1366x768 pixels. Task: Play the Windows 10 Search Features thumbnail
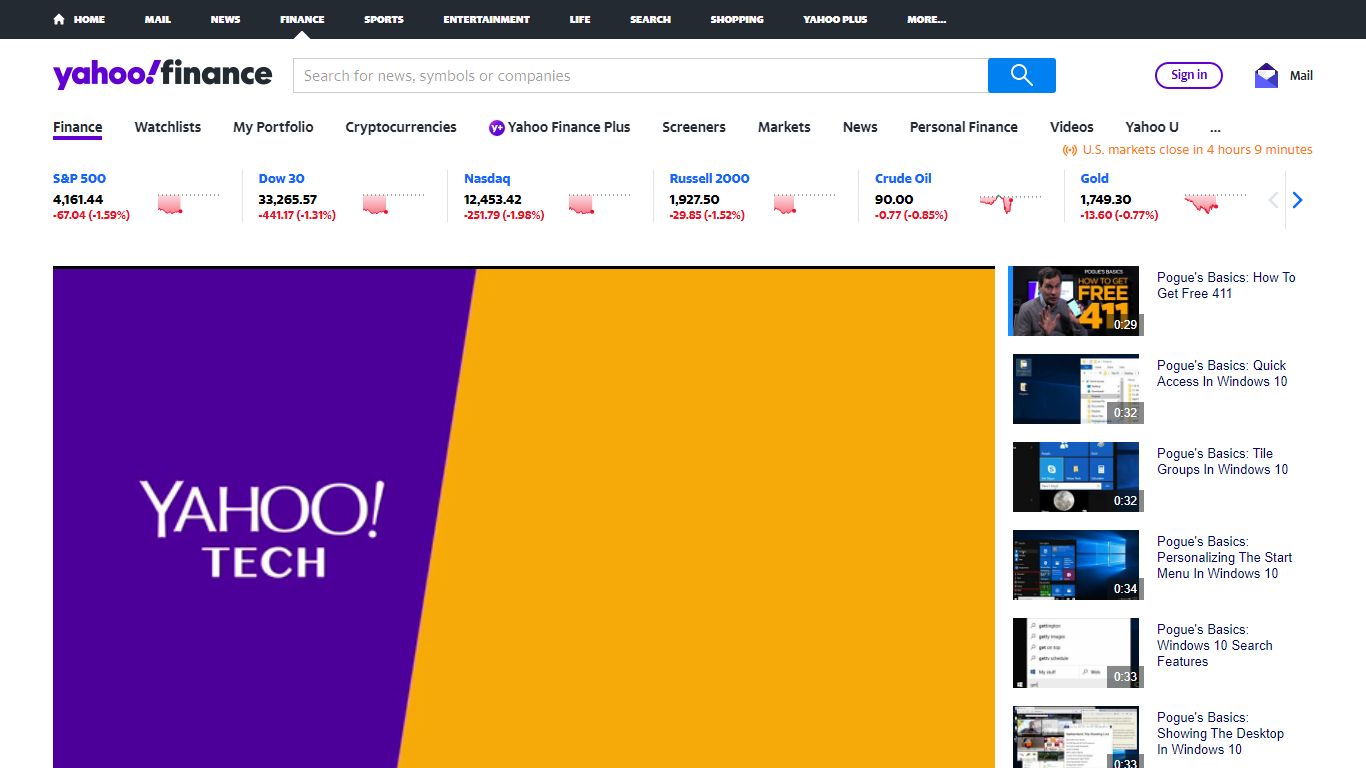[1076, 653]
